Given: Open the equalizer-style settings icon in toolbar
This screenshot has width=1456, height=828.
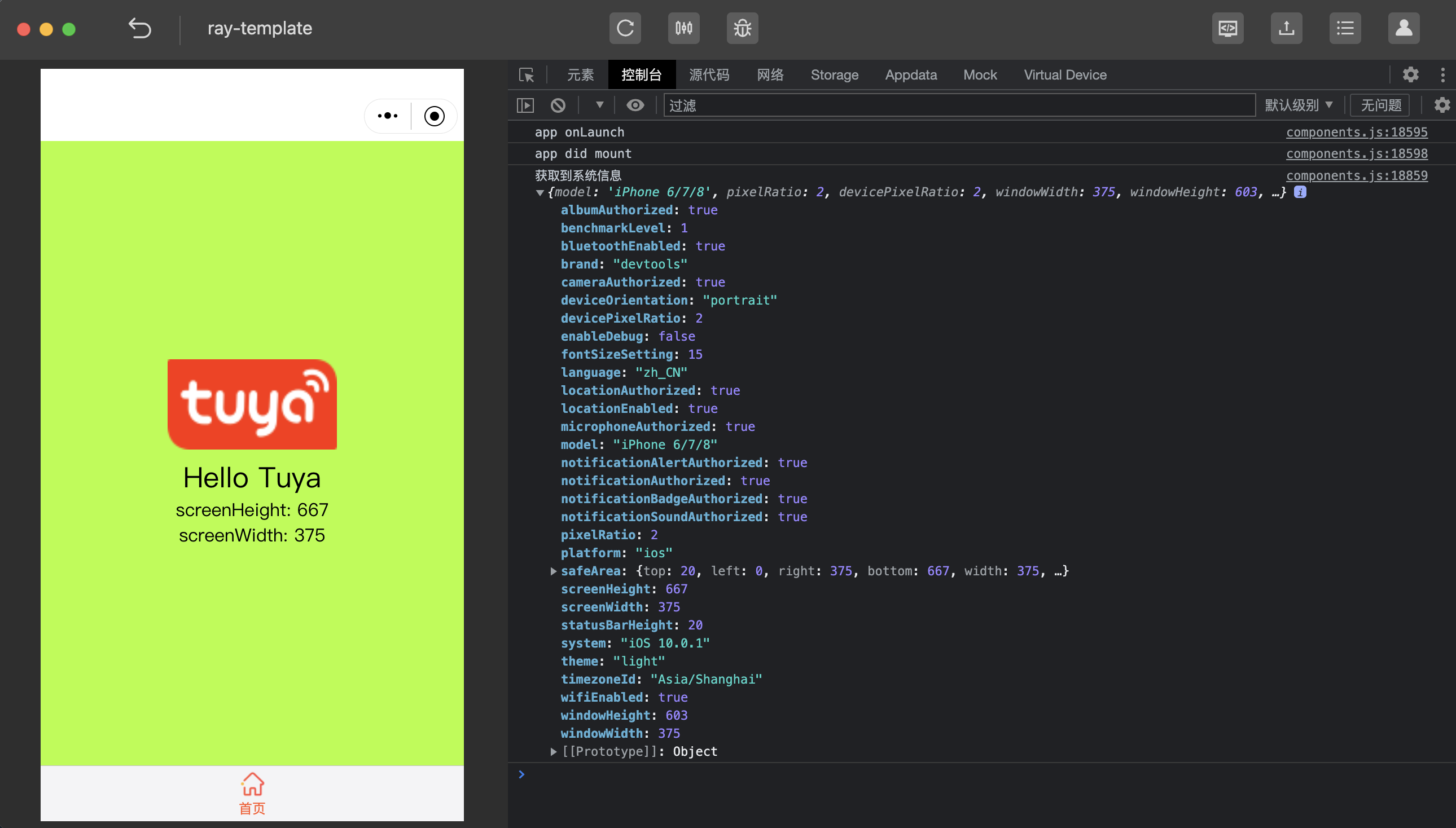Looking at the screenshot, I should click(683, 28).
